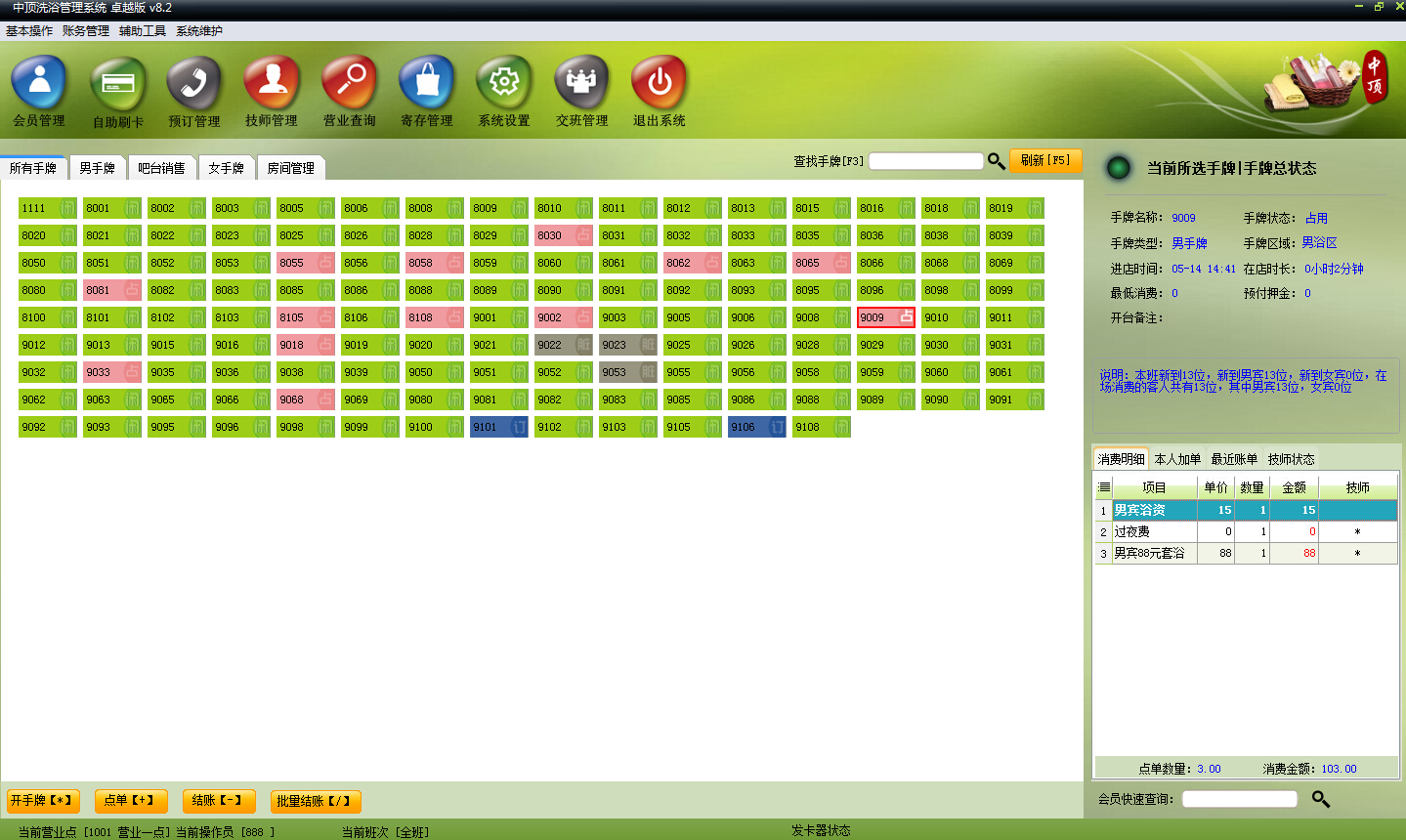
Task: Open 系统设置 gear settings icon
Action: pos(504,83)
